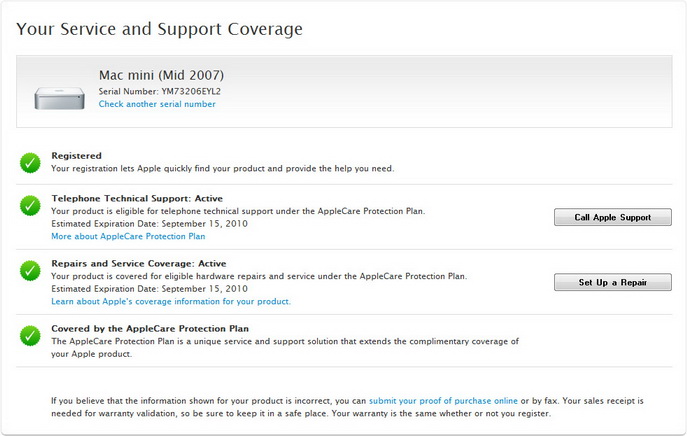Click the green checkmark beside Repairs and Service Coverage
The width and height of the screenshot is (687, 436).
[30, 271]
